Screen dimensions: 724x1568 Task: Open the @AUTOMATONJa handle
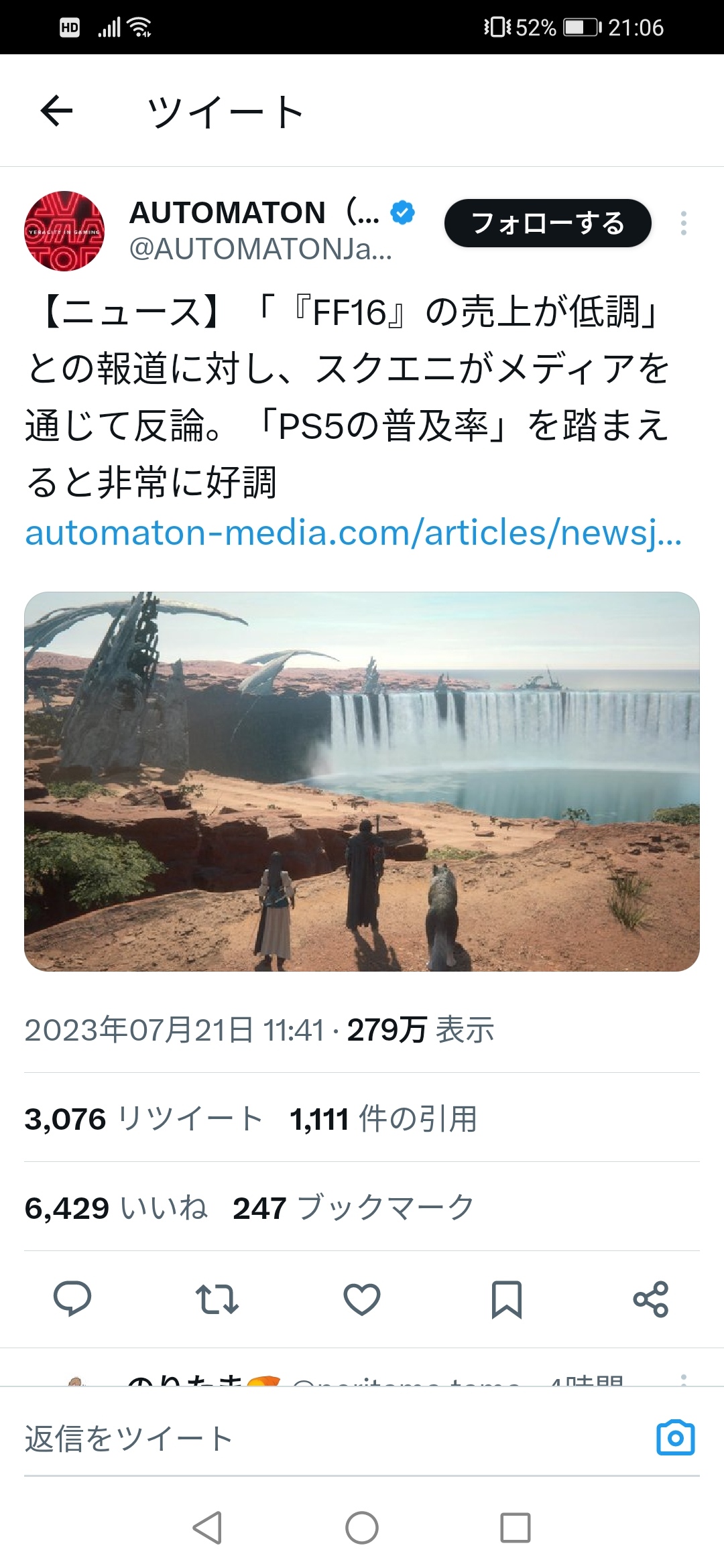260,249
